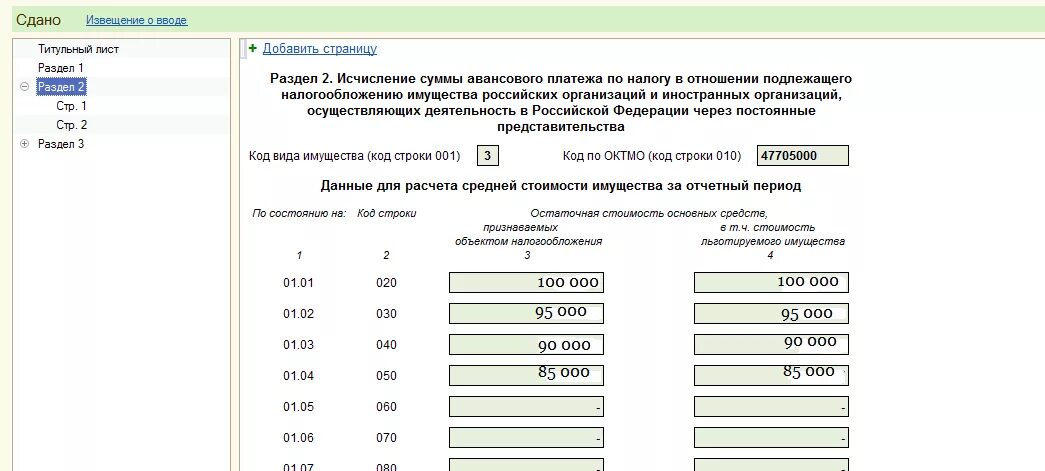Click row code 040 text
The height and width of the screenshot is (471, 1045).
[x=386, y=345]
